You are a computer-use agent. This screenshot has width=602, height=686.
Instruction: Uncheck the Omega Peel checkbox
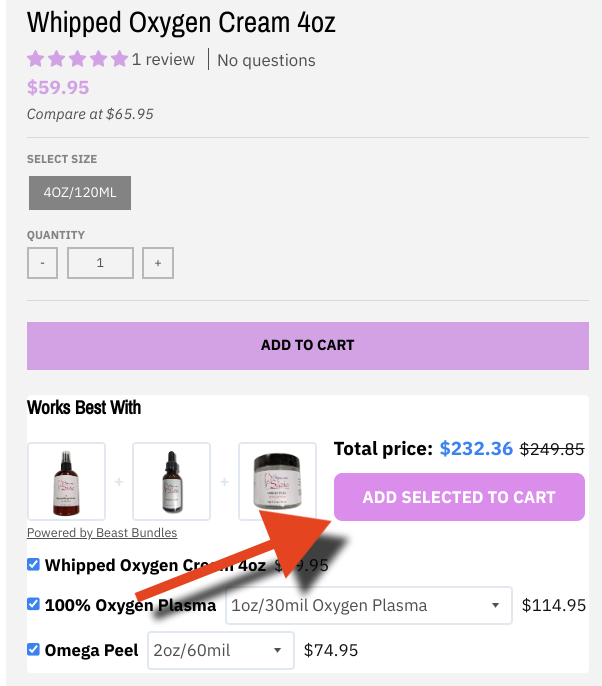34,650
